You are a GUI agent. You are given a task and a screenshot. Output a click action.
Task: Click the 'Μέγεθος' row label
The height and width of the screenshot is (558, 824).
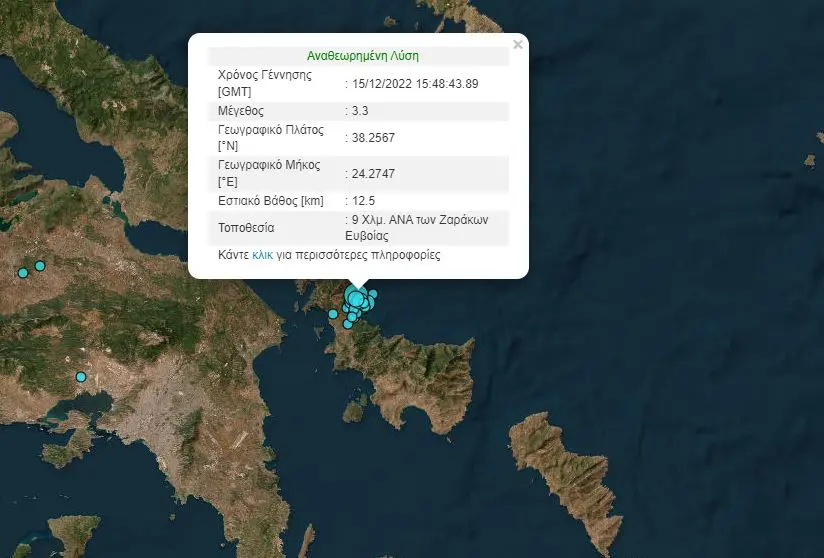pos(241,110)
